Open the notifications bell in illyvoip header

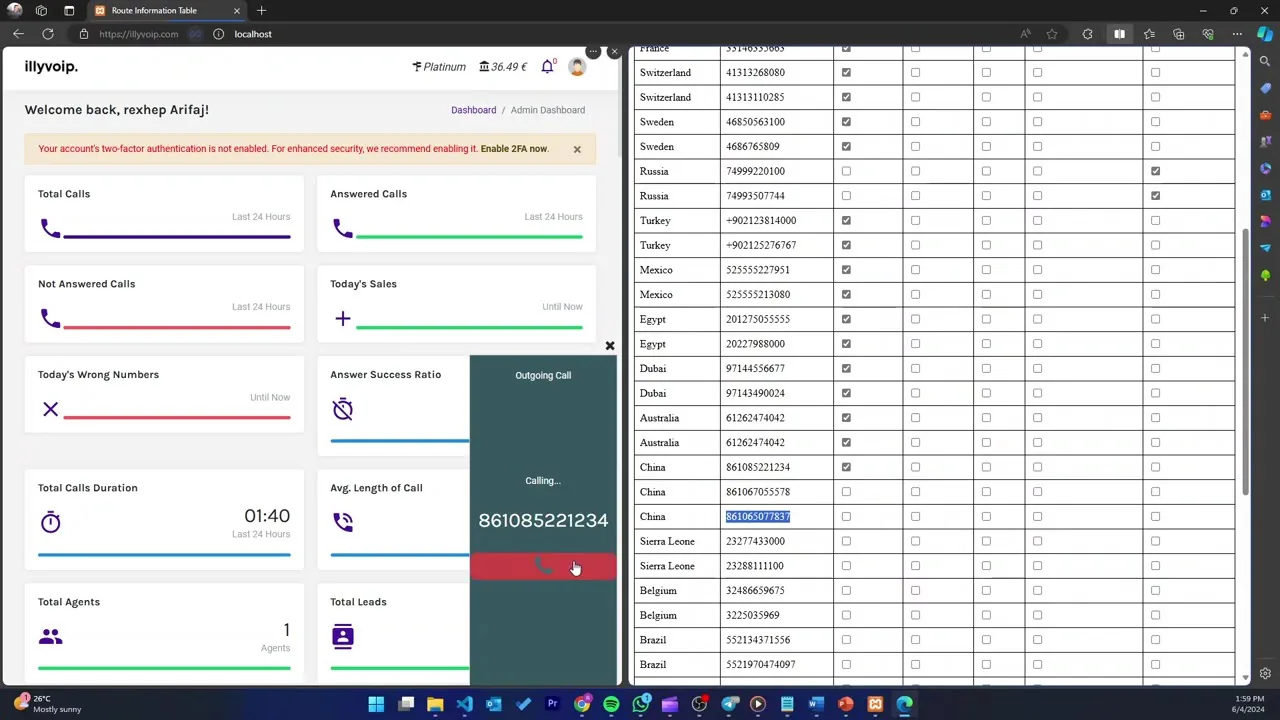tap(547, 67)
